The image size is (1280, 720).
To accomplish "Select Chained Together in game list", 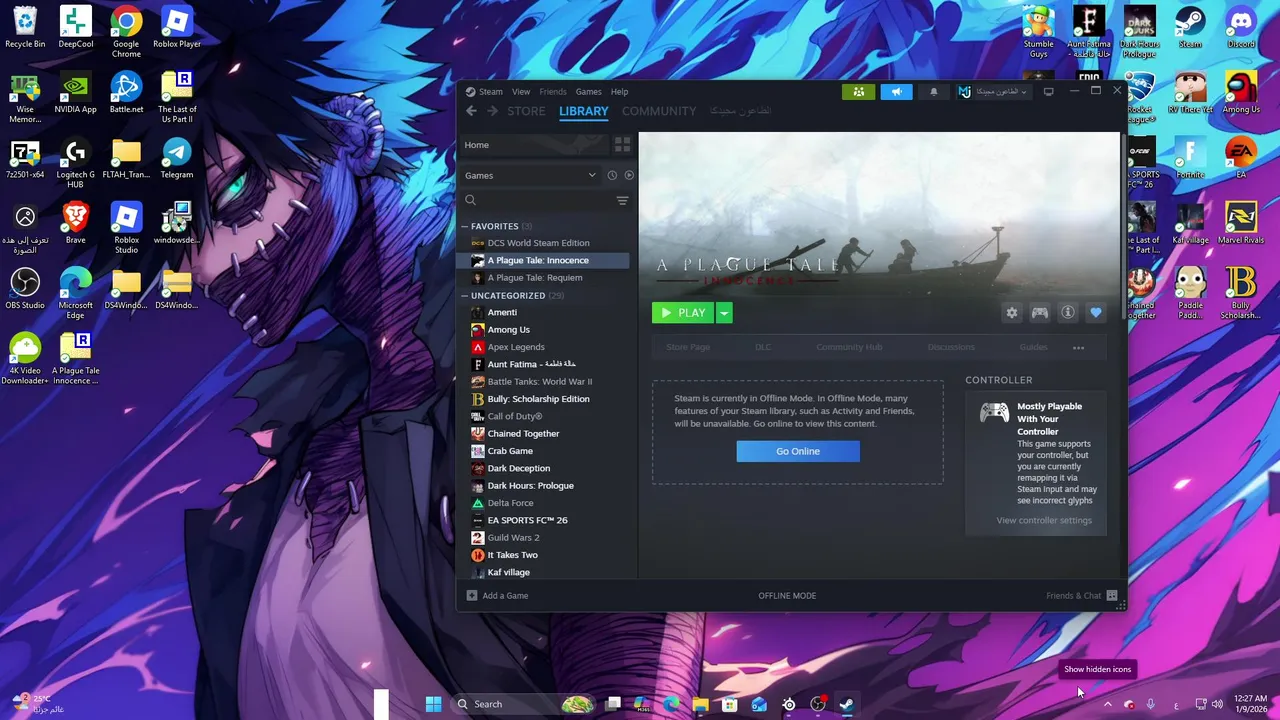I will pyautogui.click(x=523, y=434).
